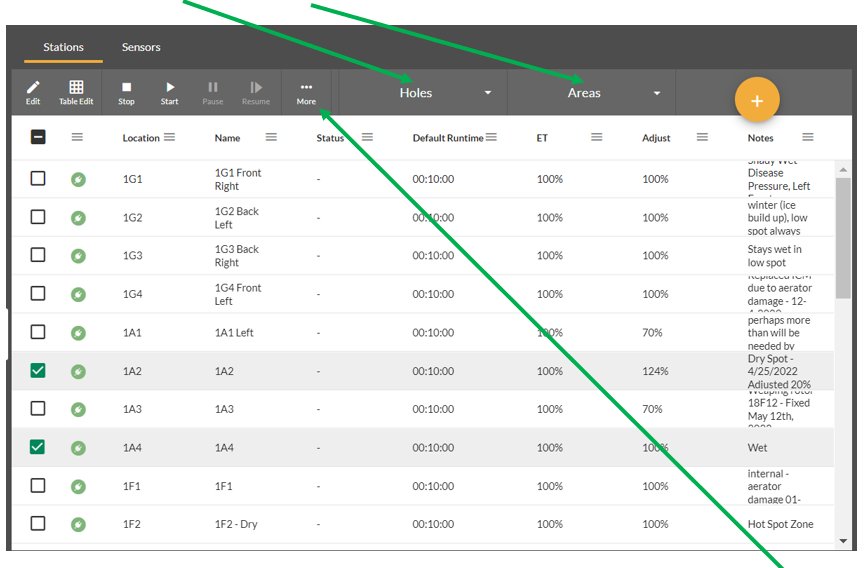The width and height of the screenshot is (866, 568).
Task: Select the '1A1 Left' name cell
Action: (234, 333)
